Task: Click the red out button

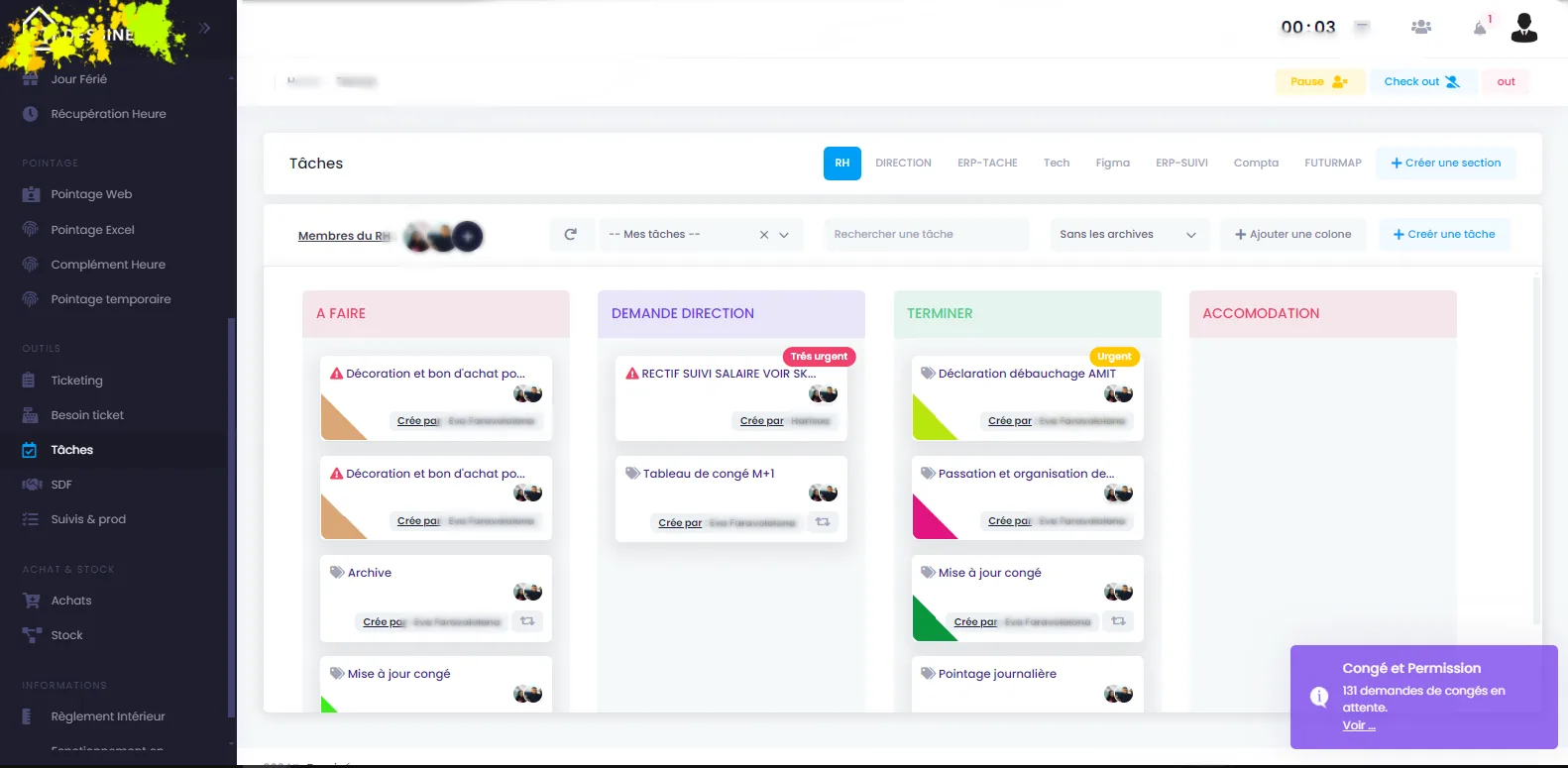Action: [1506, 81]
